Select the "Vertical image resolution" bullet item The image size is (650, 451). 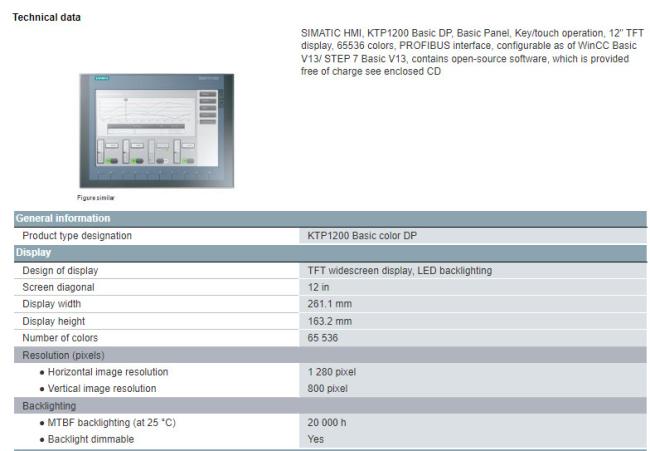[103, 389]
